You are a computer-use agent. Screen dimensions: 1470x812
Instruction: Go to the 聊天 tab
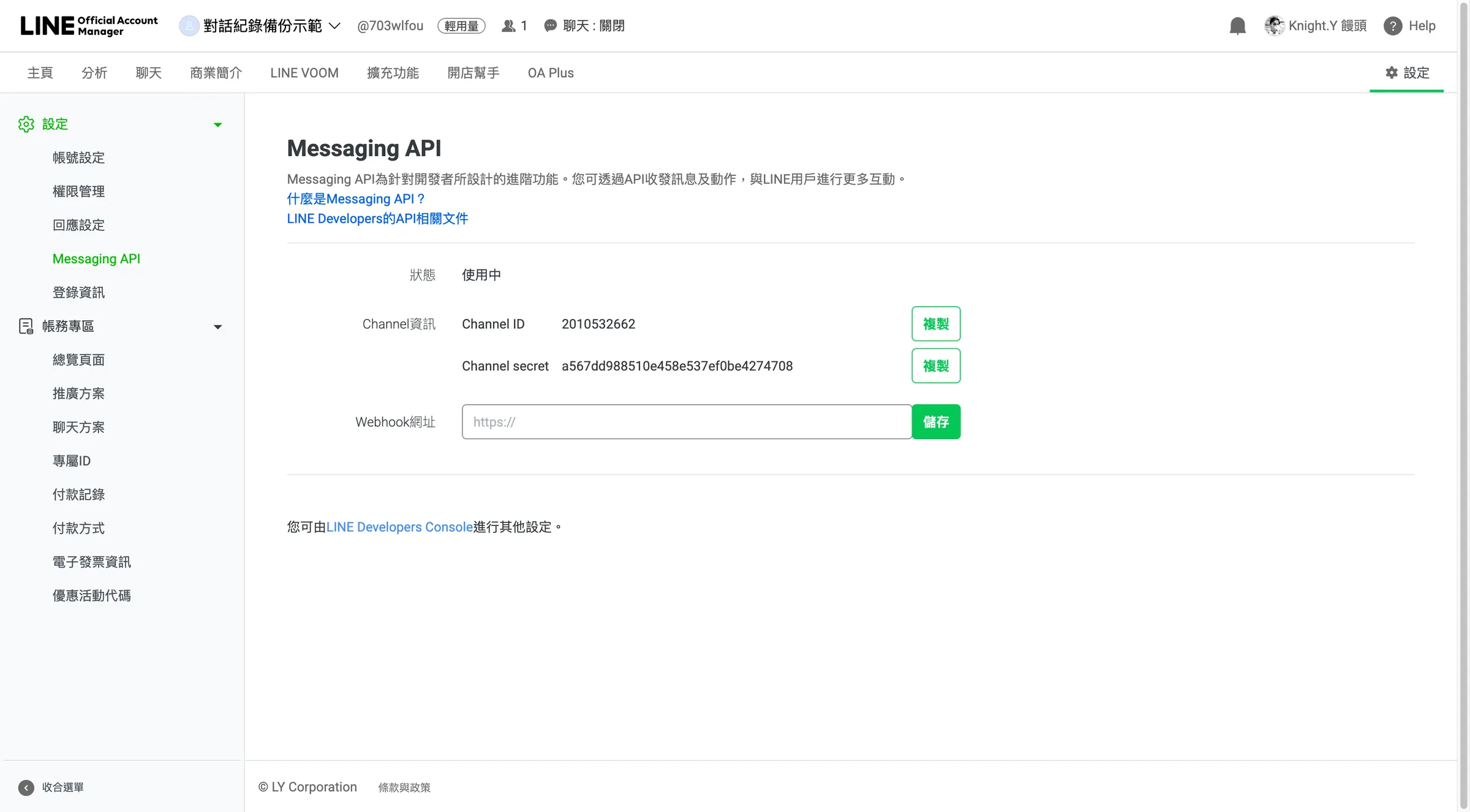point(149,73)
